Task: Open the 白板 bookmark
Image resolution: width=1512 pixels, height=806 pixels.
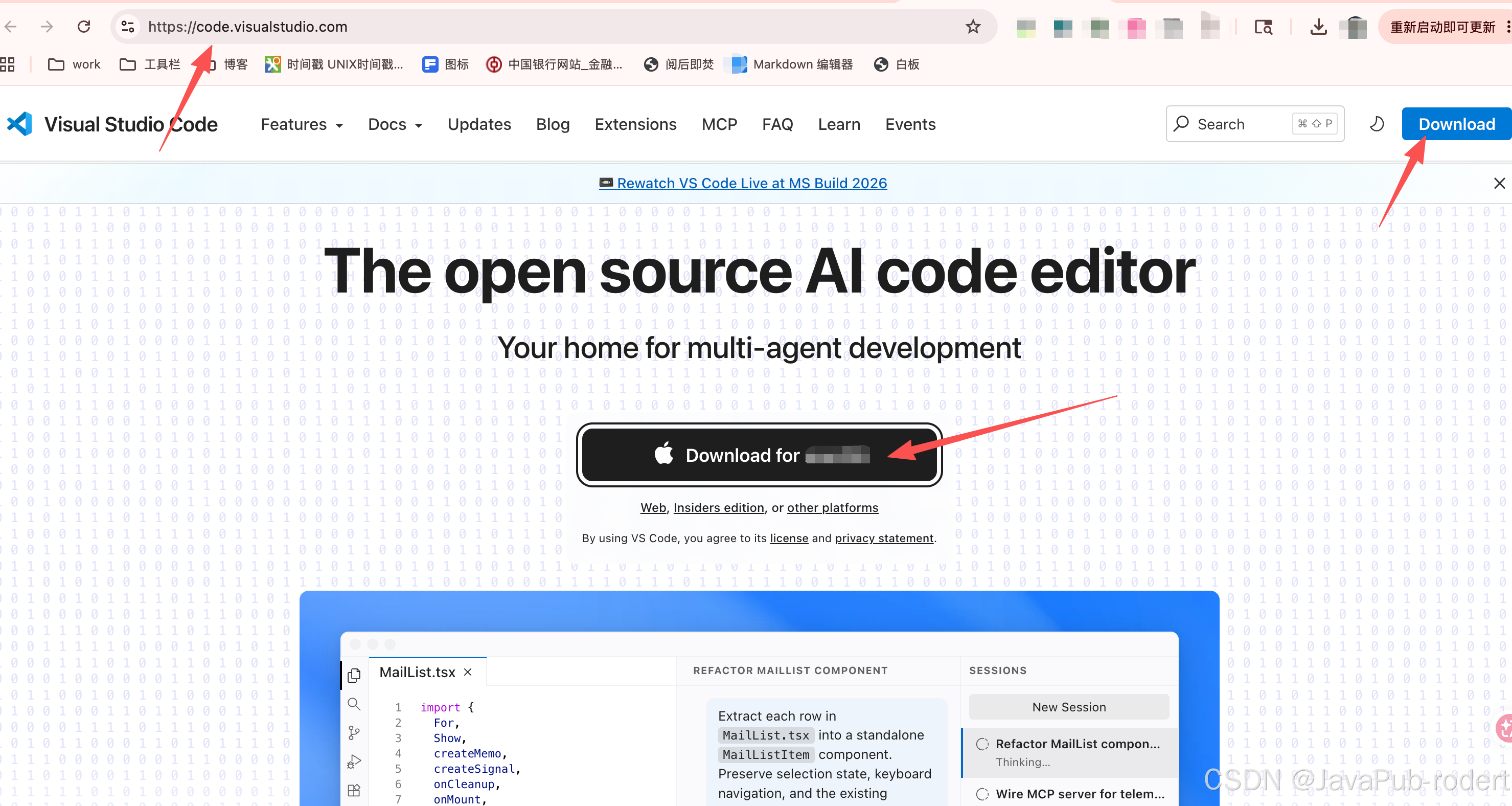Action: point(896,64)
